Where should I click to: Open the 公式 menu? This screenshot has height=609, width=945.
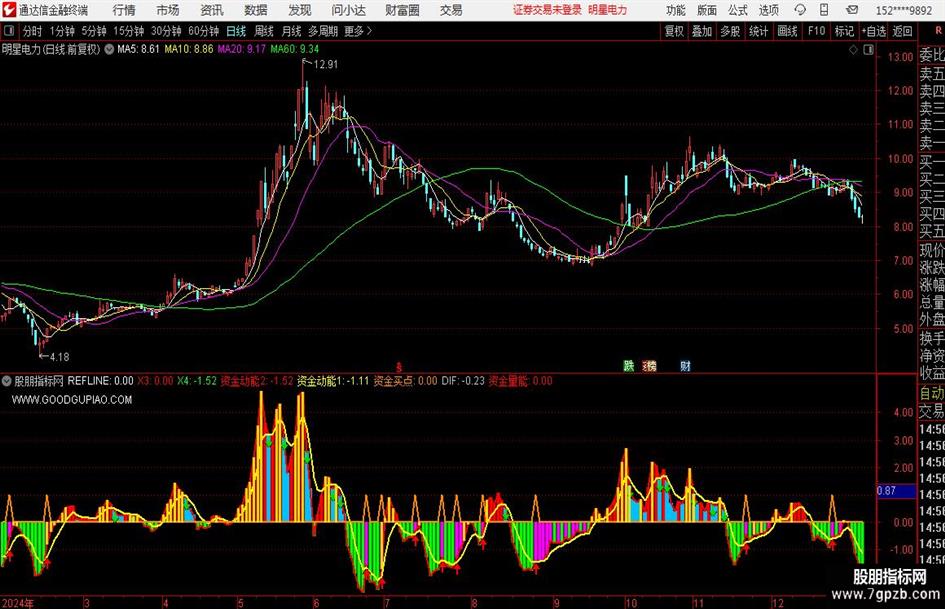(738, 10)
